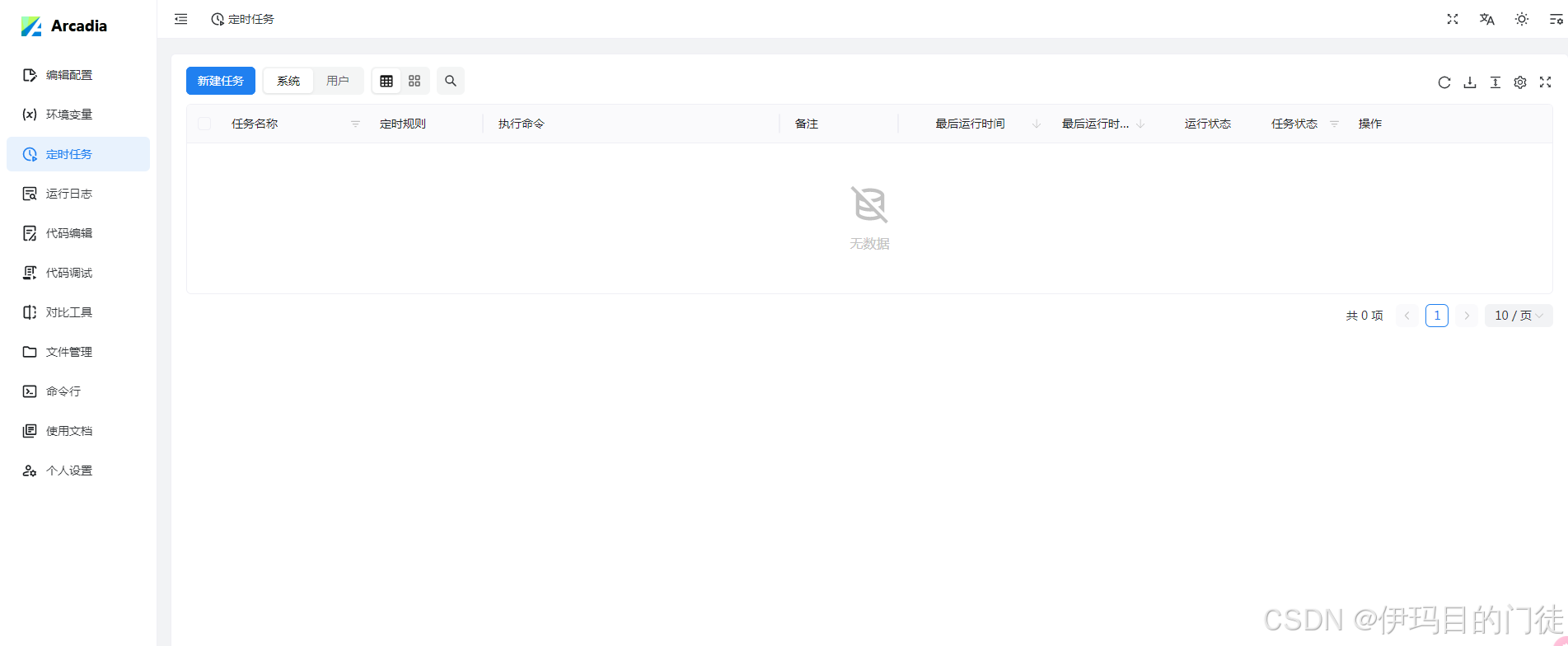
Task: Open 使用文档 in sidebar
Action: (78, 431)
